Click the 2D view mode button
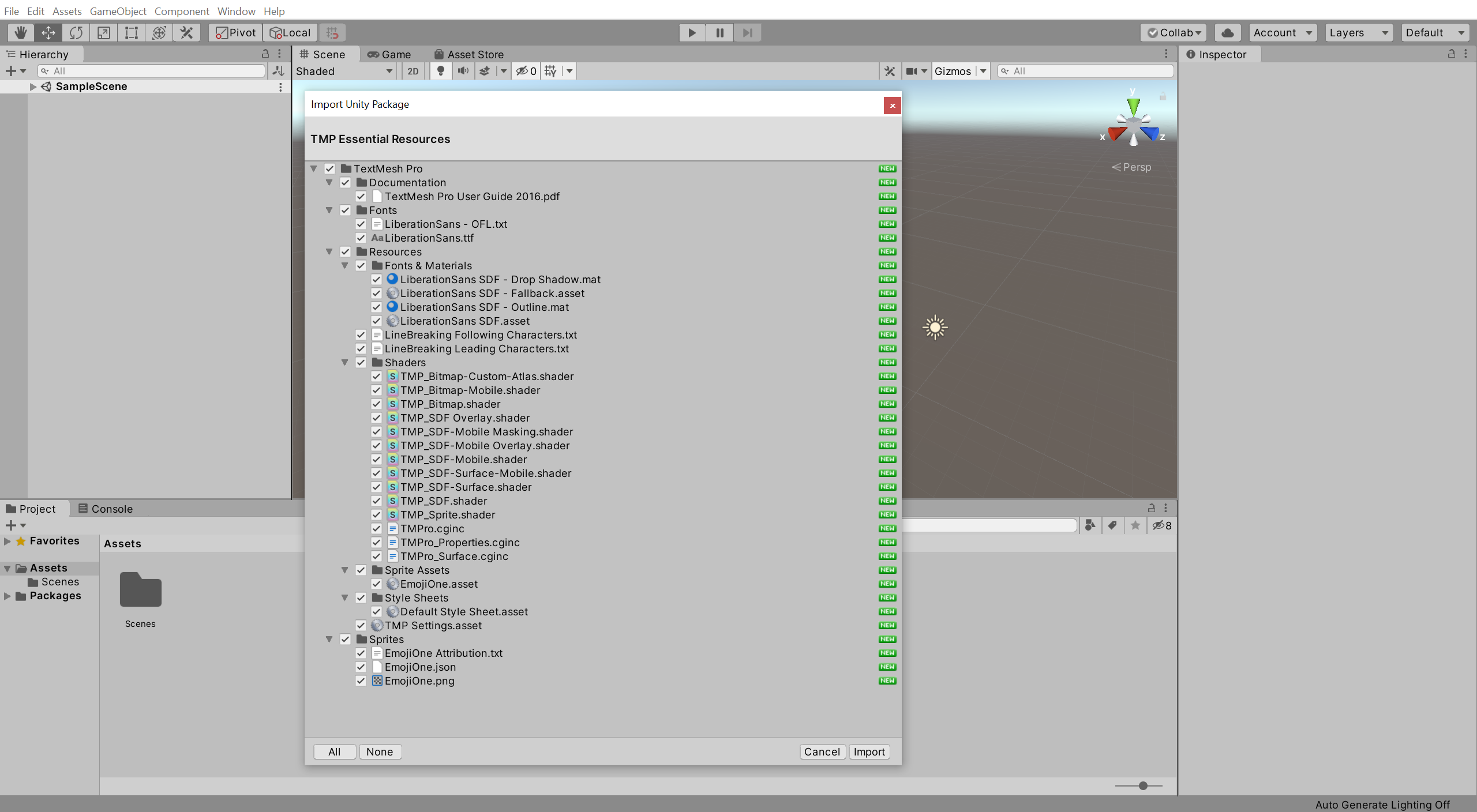This screenshot has width=1477, height=812. point(413,71)
